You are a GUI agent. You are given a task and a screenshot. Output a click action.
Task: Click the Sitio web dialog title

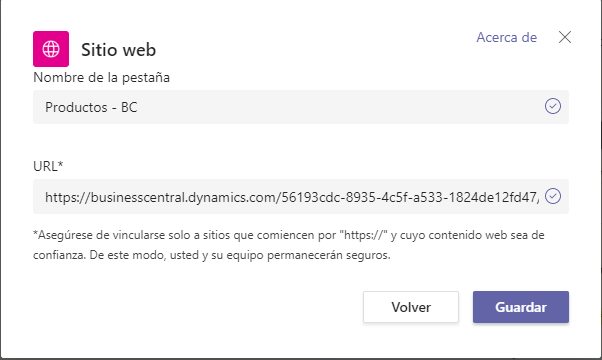click(118, 50)
